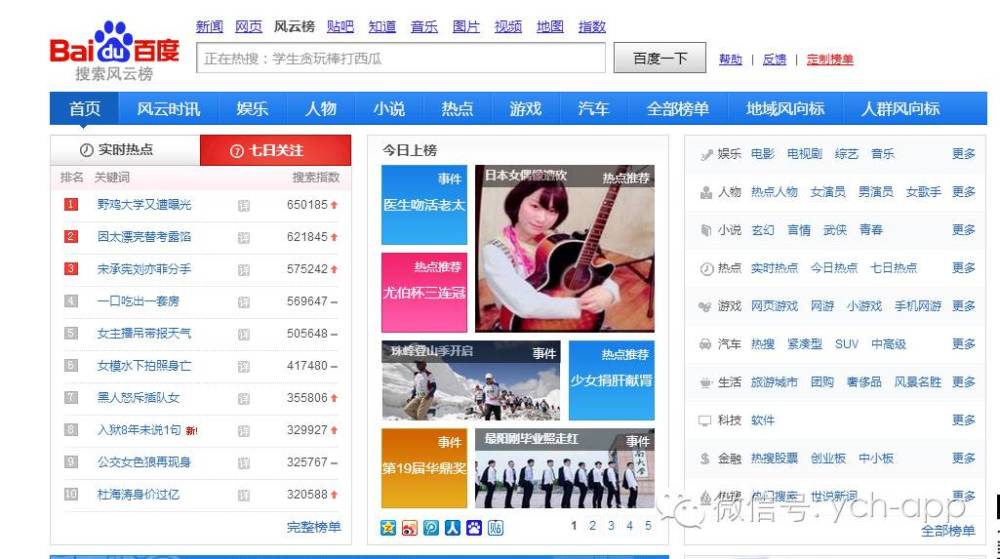Screen dimensions: 1000x559
Task: Open 贴吧 link above search box
Action: pos(340,26)
